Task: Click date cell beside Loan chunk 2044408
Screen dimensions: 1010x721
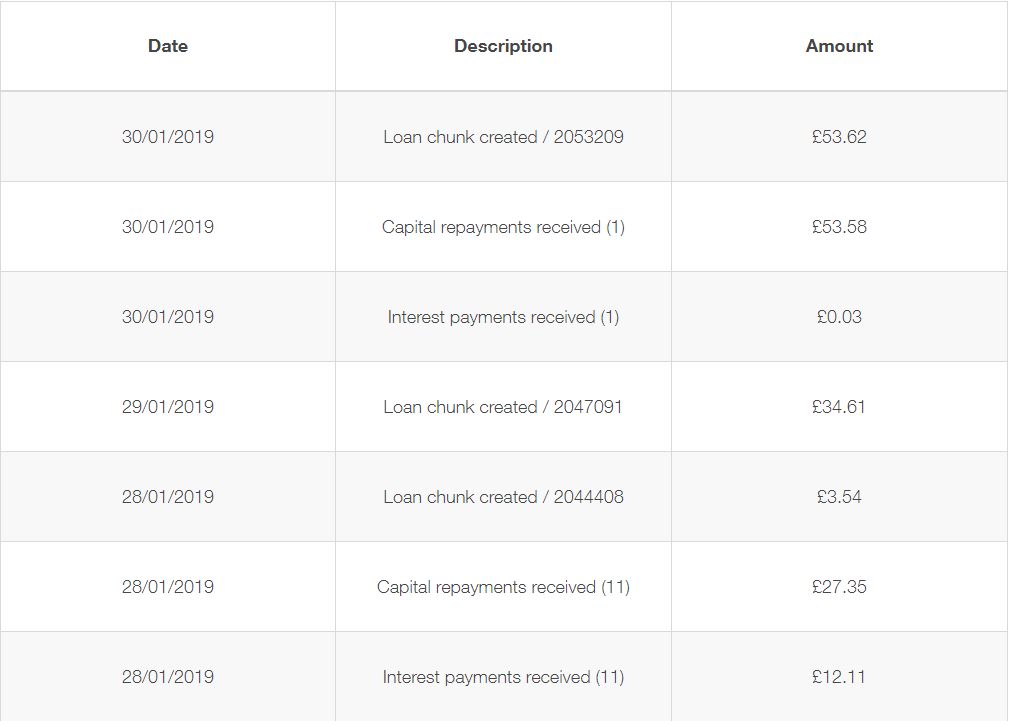Action: 167,497
